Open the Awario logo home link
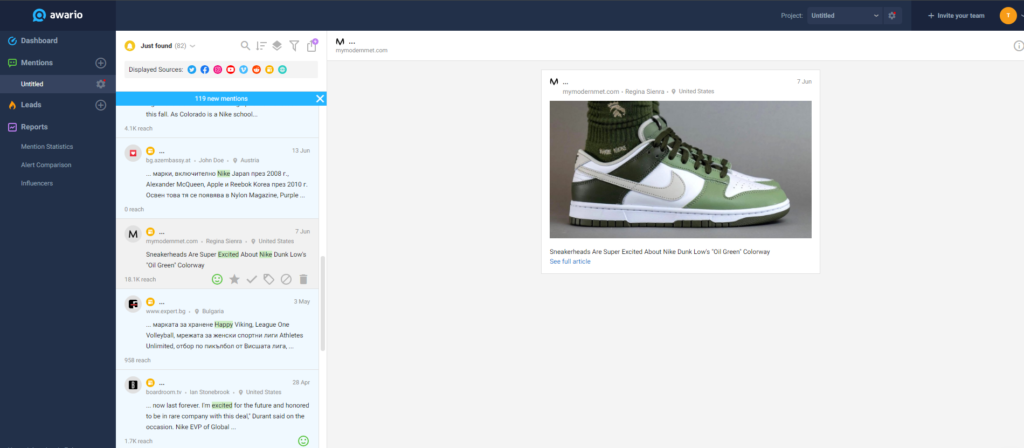This screenshot has width=1024, height=448. pos(57,15)
